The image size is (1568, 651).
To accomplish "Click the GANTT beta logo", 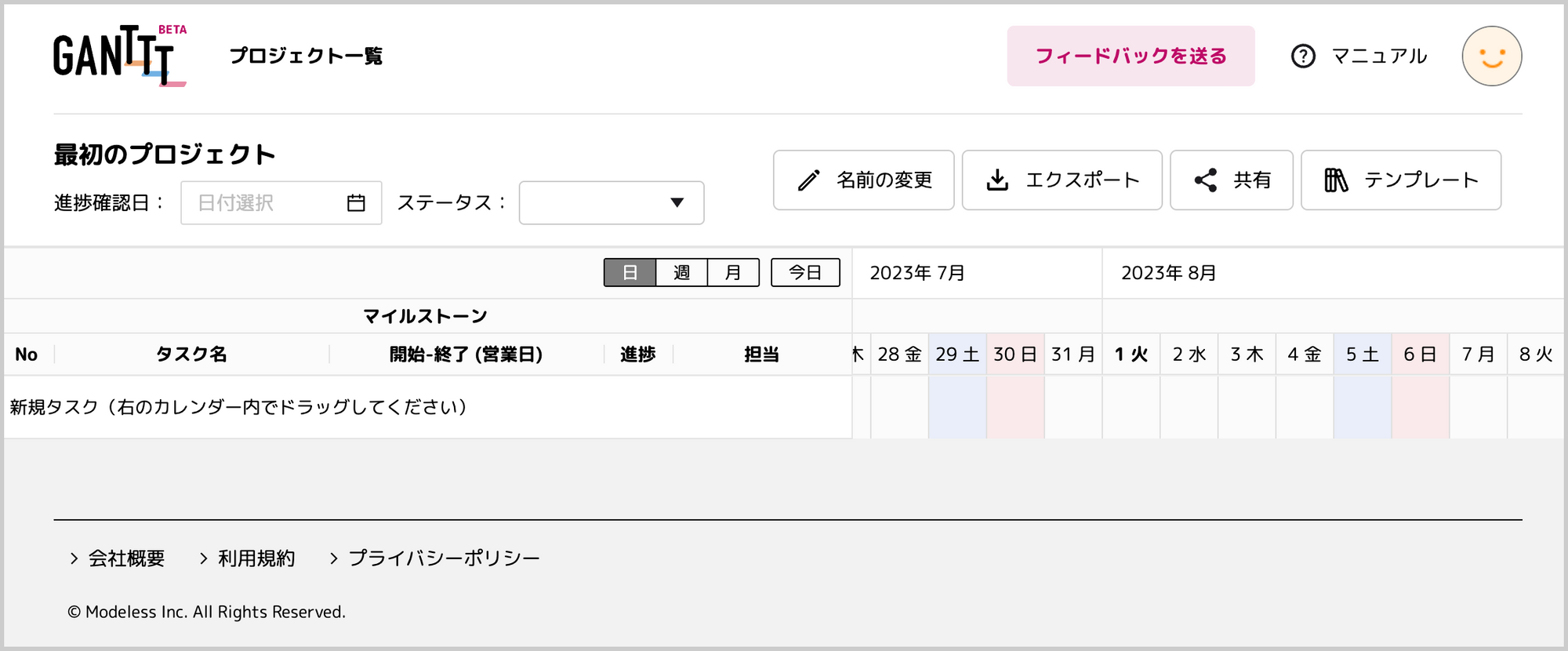I will [x=120, y=56].
